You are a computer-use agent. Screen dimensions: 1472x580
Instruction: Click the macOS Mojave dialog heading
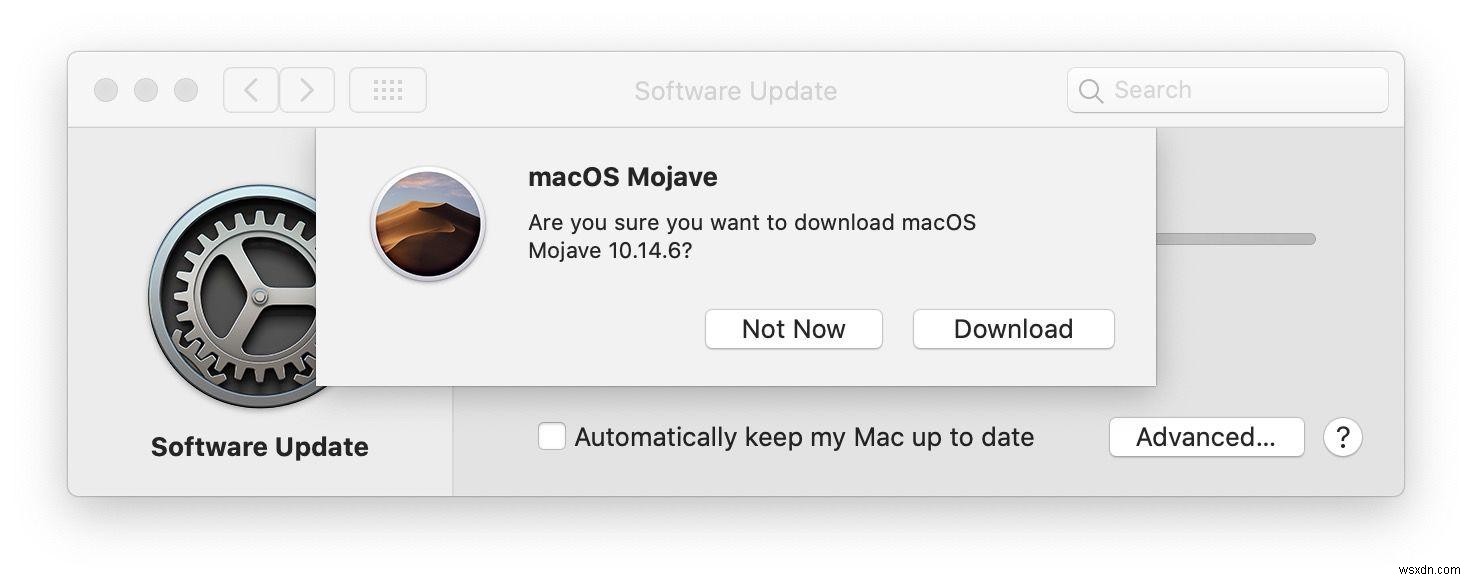tap(622, 177)
